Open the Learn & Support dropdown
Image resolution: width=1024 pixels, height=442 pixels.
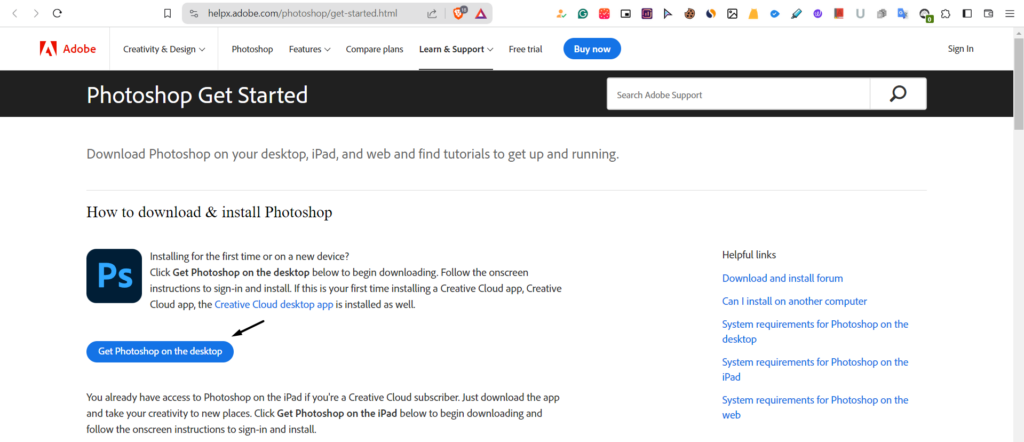tap(456, 49)
